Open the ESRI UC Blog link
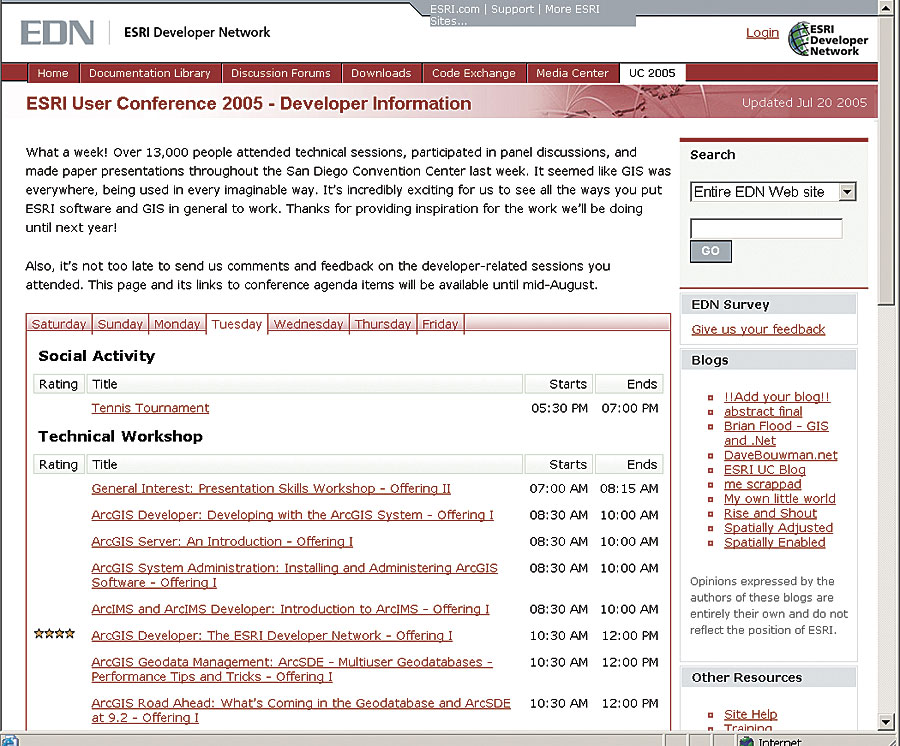 coord(765,469)
